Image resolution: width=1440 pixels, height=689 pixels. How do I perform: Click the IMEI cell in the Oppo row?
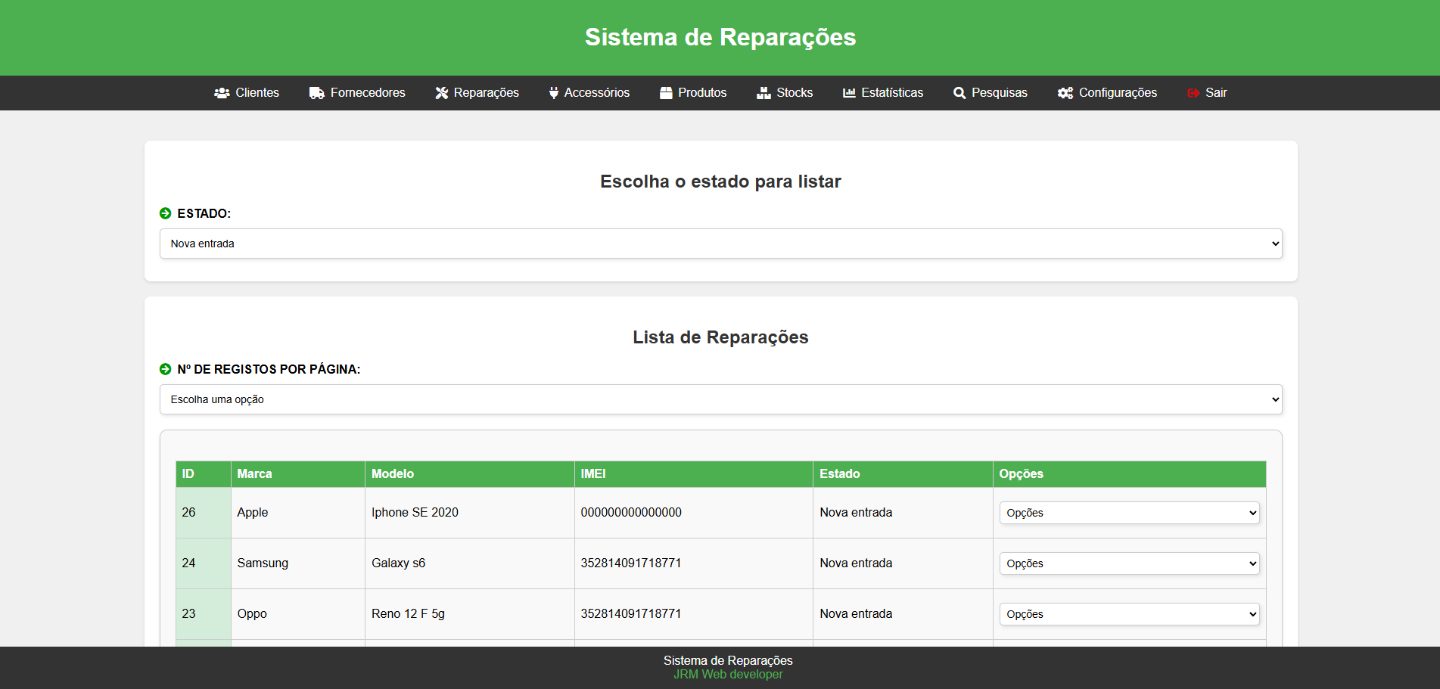(694, 614)
